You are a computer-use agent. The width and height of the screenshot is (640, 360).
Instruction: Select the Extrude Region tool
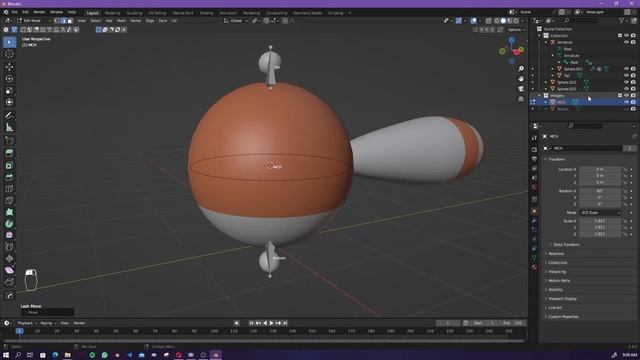(x=9, y=153)
